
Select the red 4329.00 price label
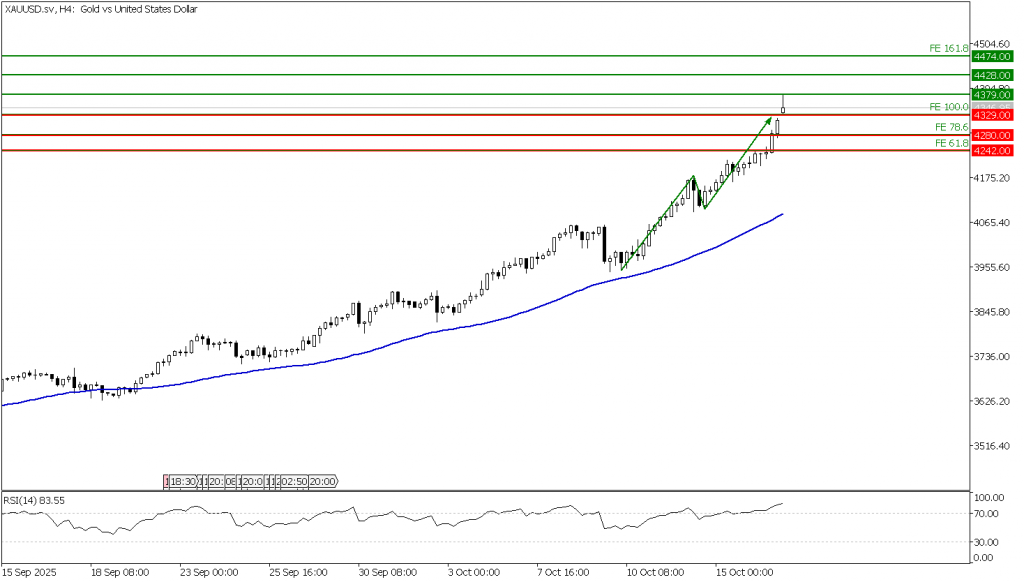992,116
